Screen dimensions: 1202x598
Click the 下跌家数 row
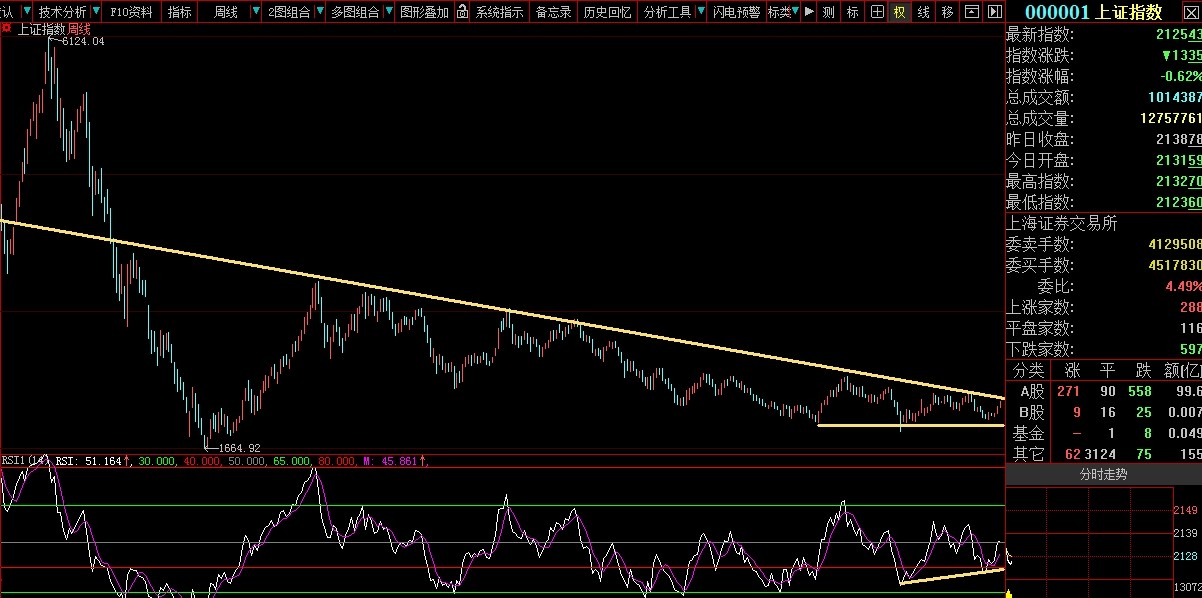click(x=1103, y=350)
